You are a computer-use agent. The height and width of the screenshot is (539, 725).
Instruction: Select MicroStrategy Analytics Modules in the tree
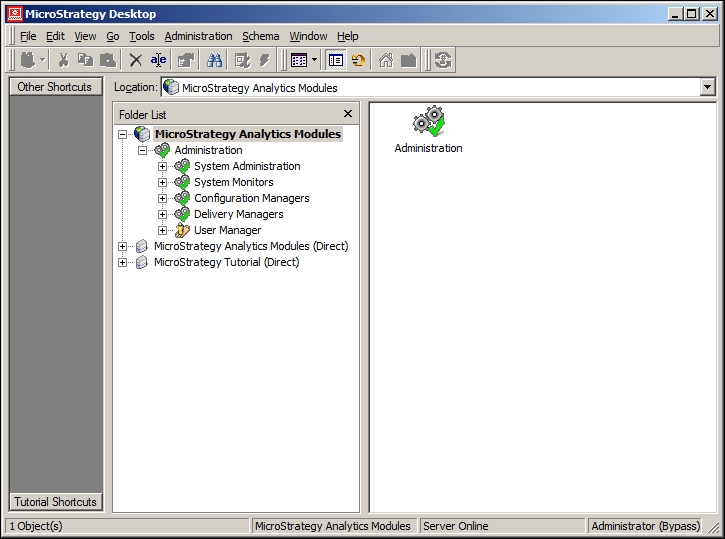(248, 134)
